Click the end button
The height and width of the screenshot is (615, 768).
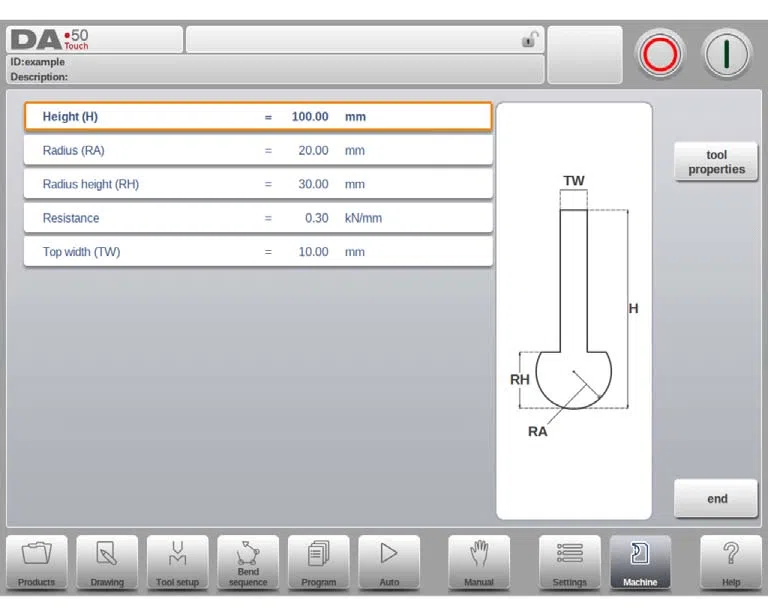(716, 498)
